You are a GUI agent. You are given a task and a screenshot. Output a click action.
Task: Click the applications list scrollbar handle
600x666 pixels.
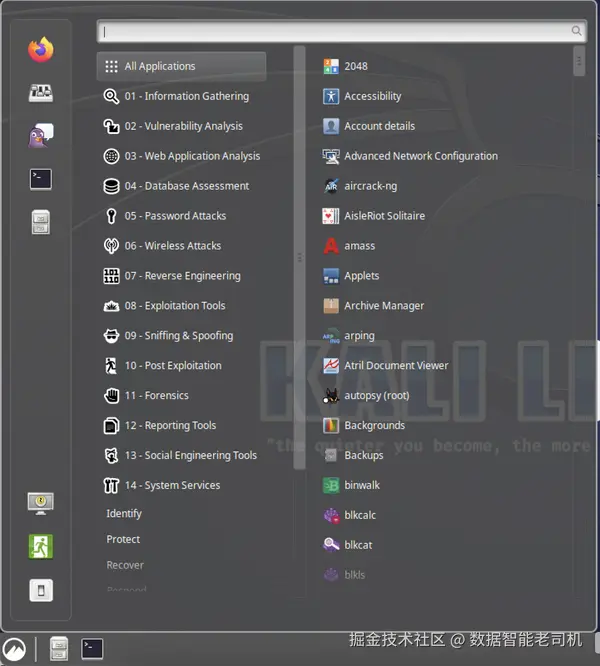pos(579,61)
